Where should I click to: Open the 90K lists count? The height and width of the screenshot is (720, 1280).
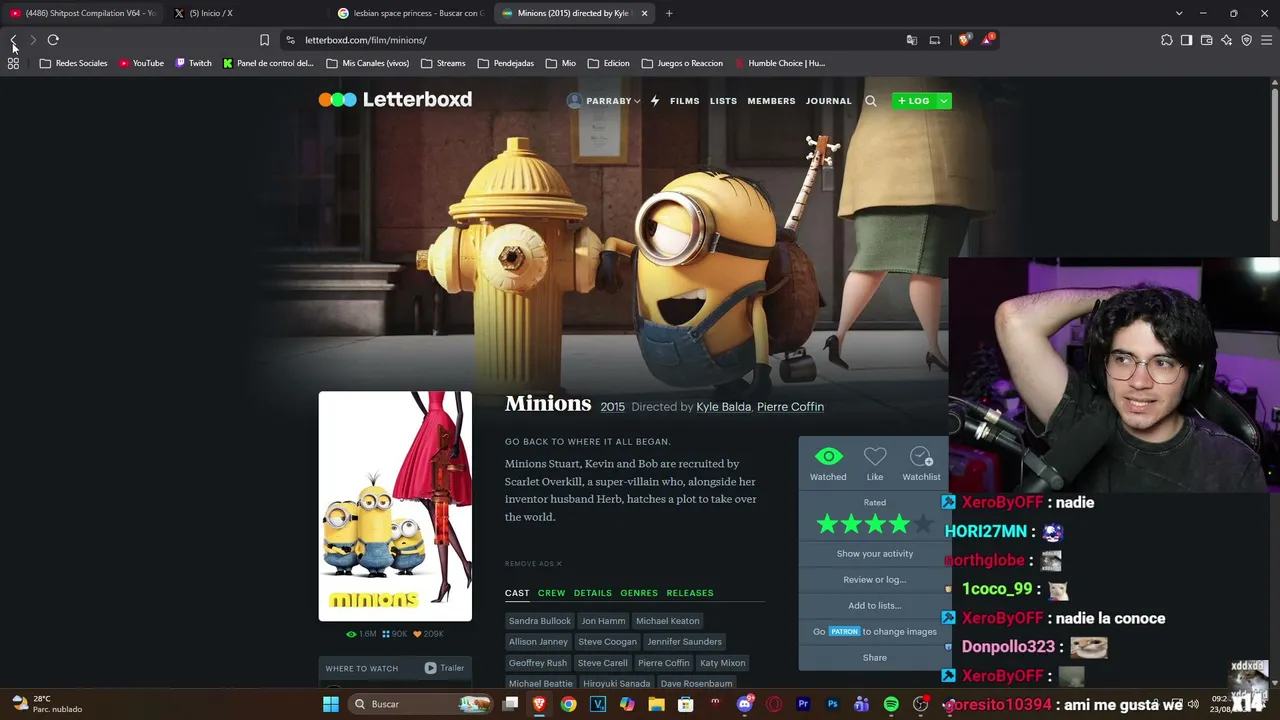pyautogui.click(x=395, y=634)
